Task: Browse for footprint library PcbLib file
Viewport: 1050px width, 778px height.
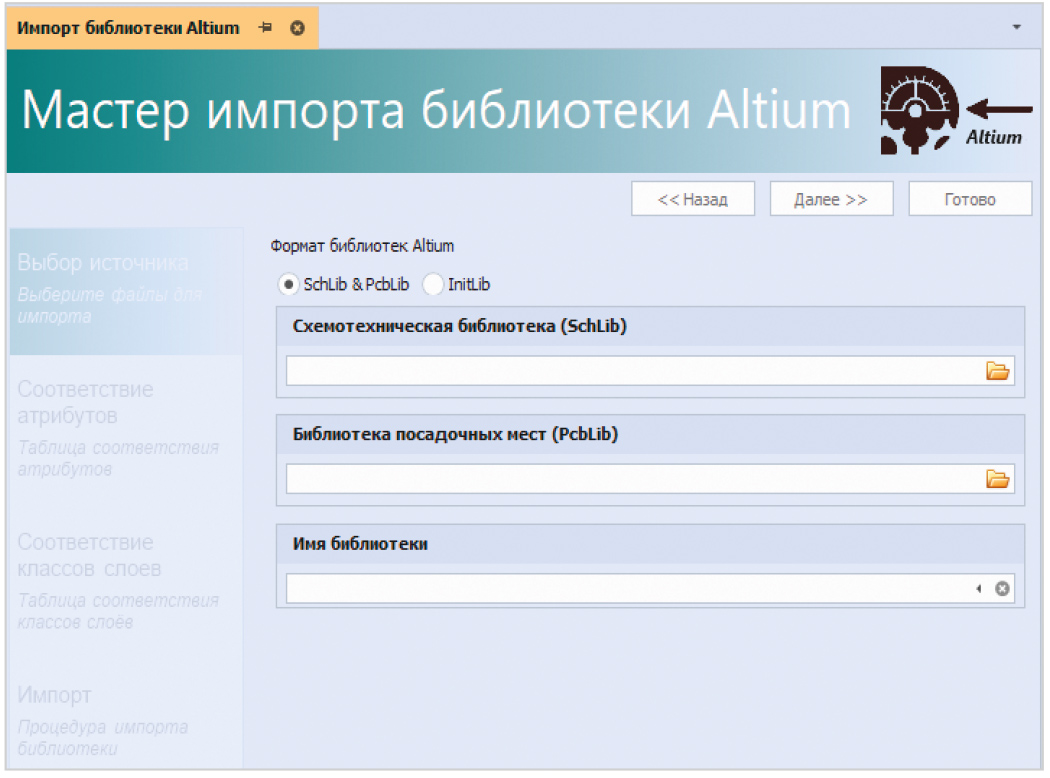Action: pos(997,479)
